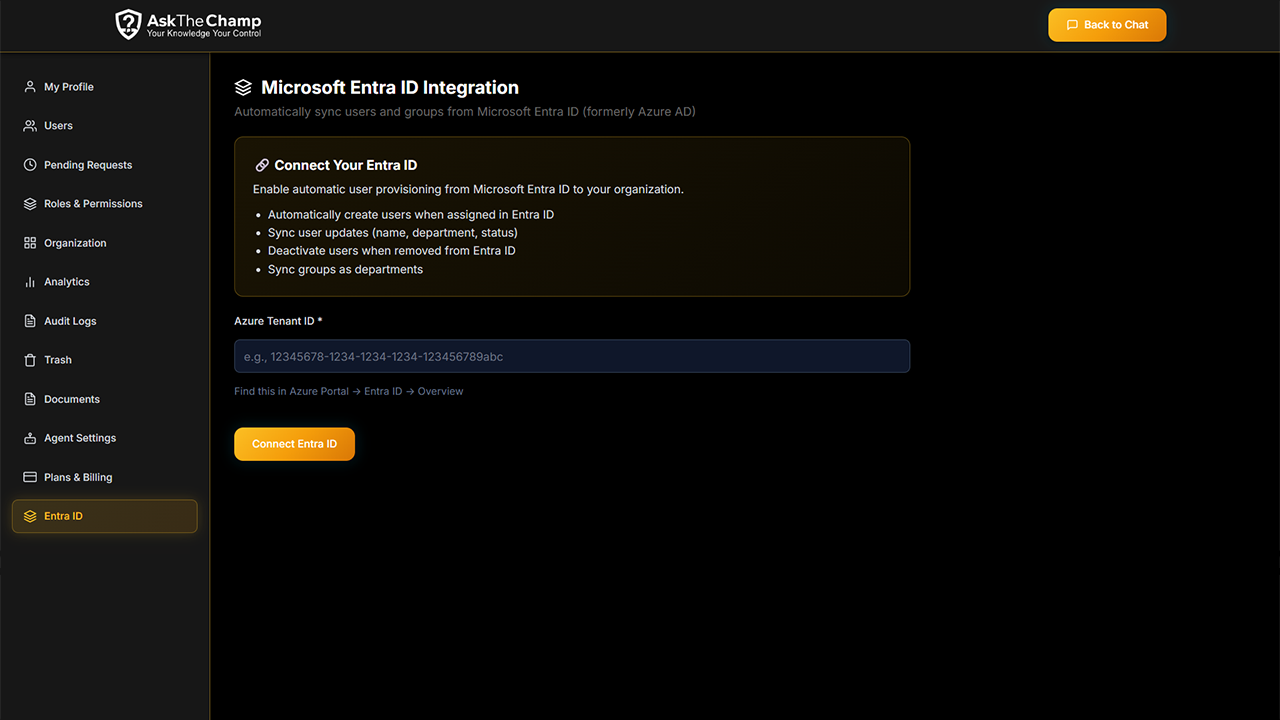Open the Analytics page

[105, 282]
